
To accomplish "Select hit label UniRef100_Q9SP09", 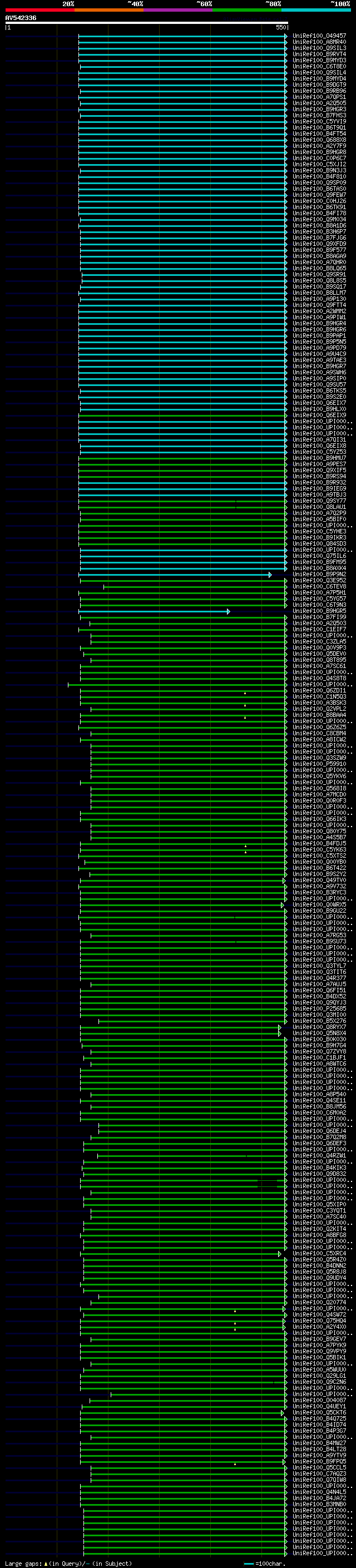I will 319,182.
